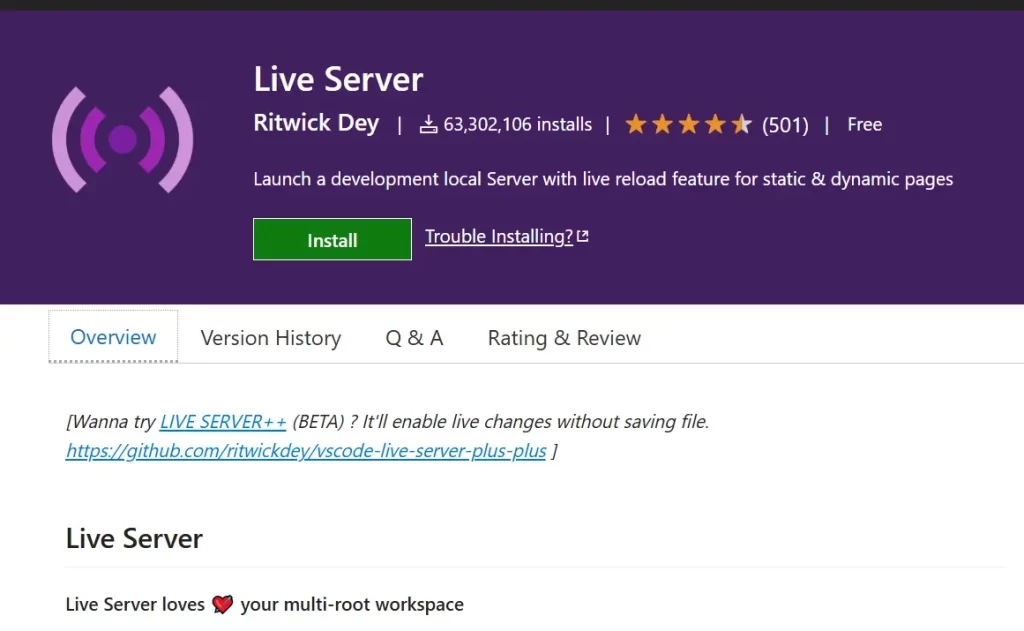This screenshot has height=631, width=1024.
Task: Switch to the Version History tab
Action: (x=270, y=338)
